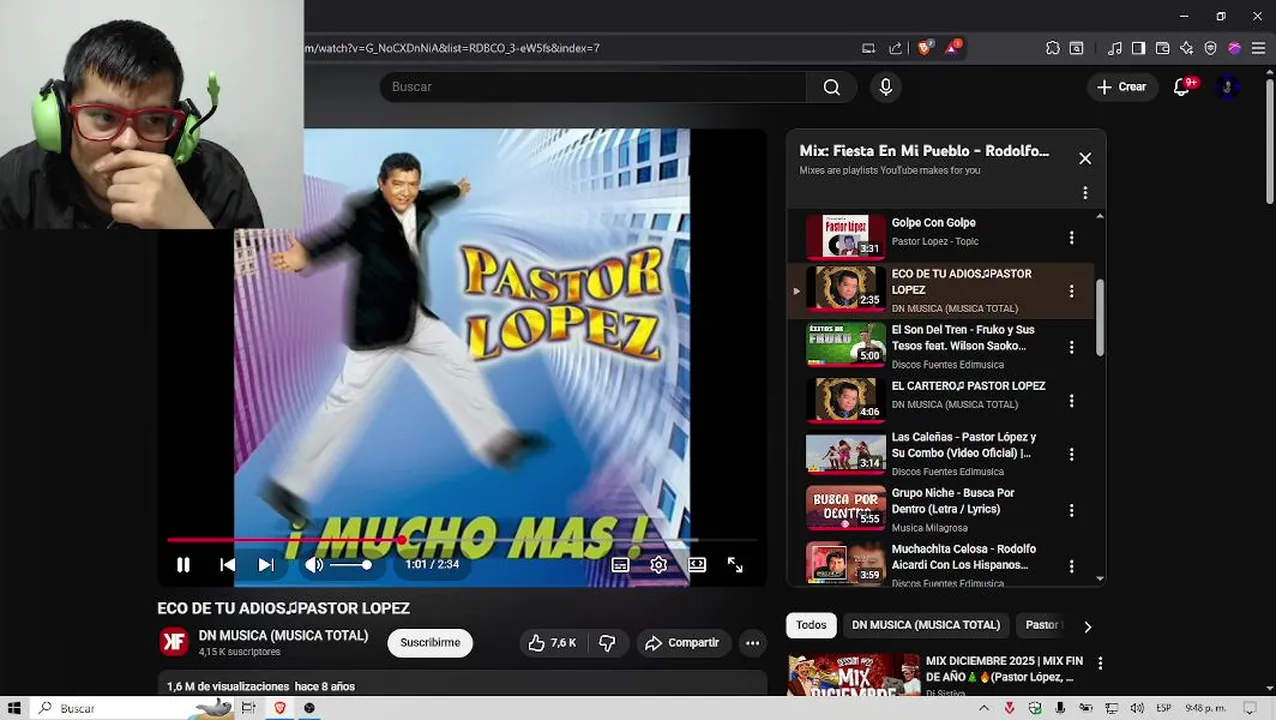Open the YouTube account avatar menu
This screenshot has width=1276, height=720.
point(1227,87)
